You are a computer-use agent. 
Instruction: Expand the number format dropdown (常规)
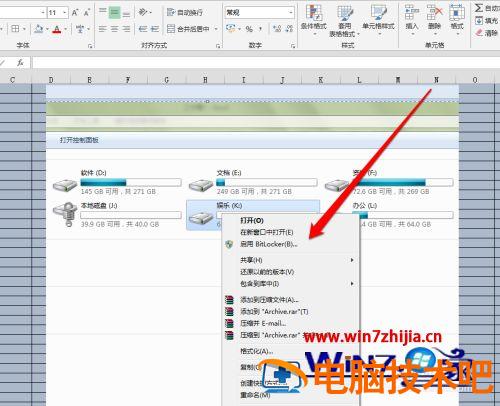291,13
